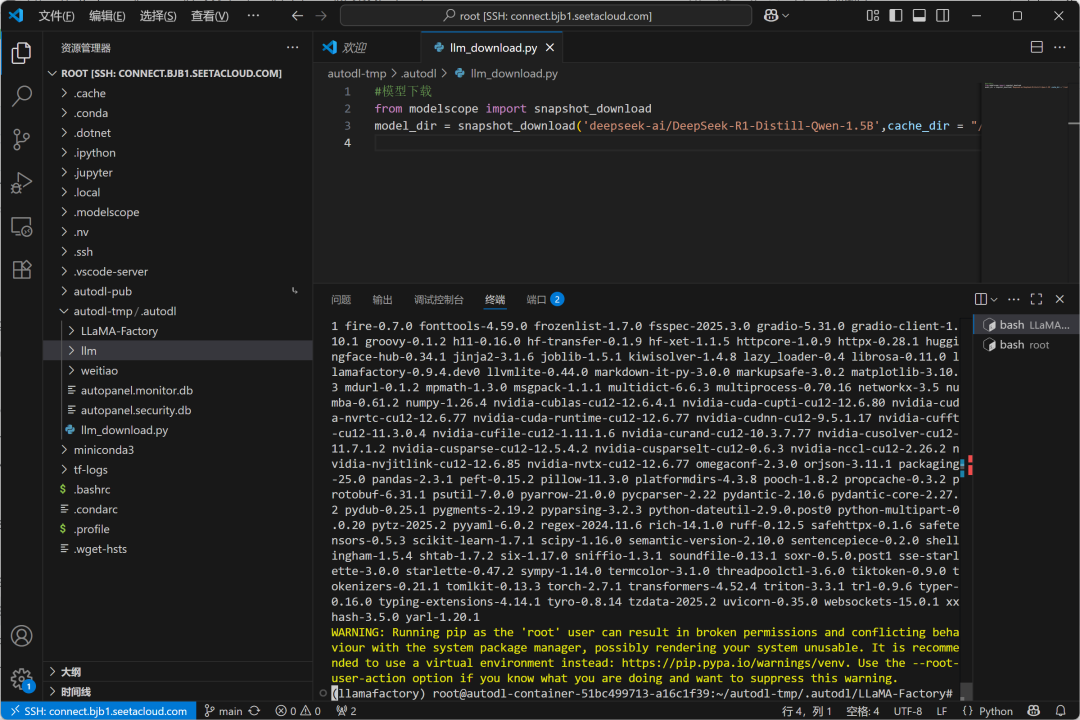Expand the 大纲 outline section

click(178, 672)
